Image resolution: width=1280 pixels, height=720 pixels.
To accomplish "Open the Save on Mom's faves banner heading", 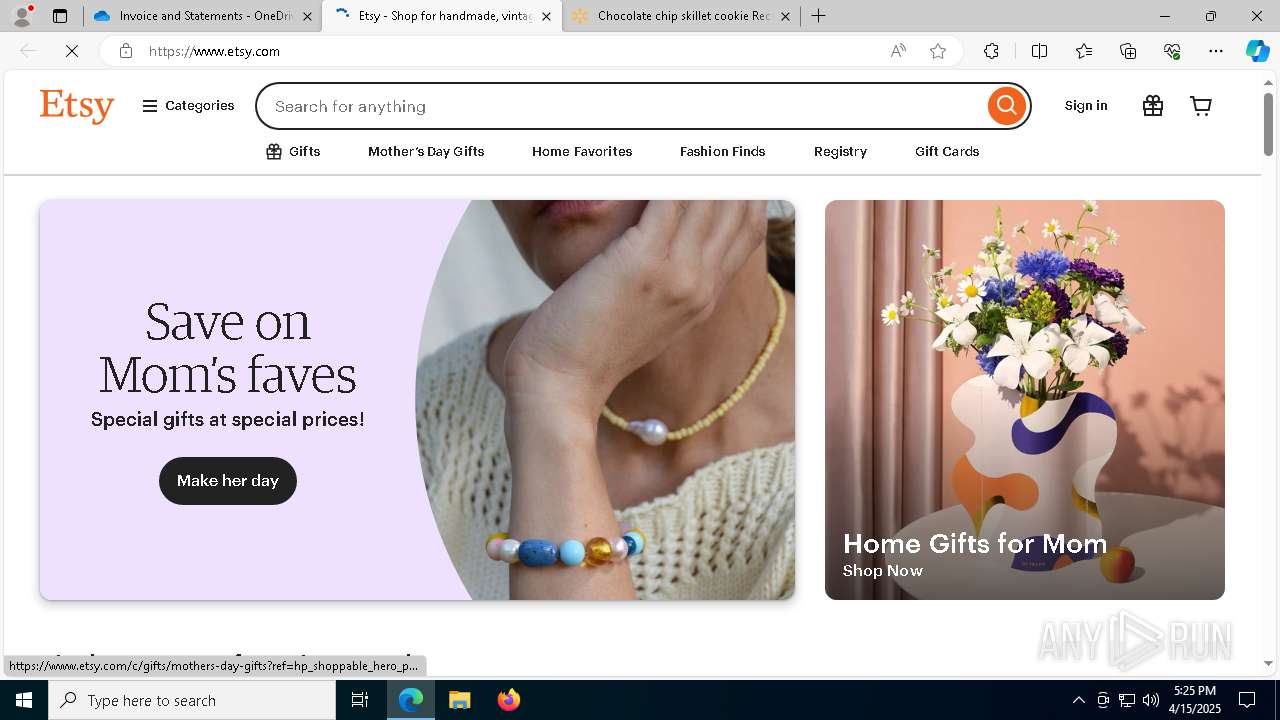I will tap(228, 348).
